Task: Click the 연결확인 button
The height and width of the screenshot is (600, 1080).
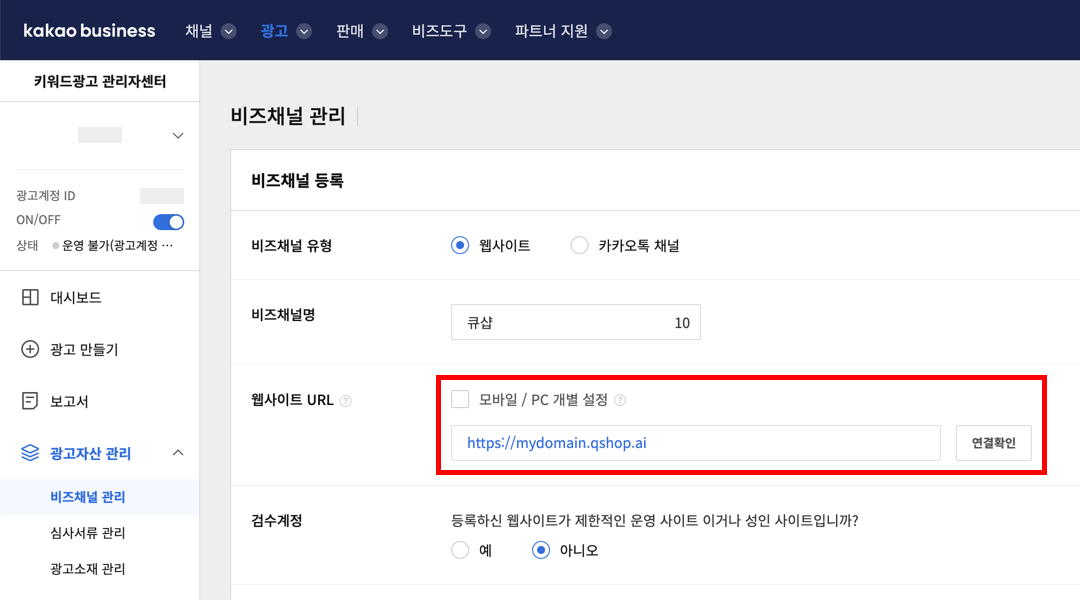Action: (993, 443)
